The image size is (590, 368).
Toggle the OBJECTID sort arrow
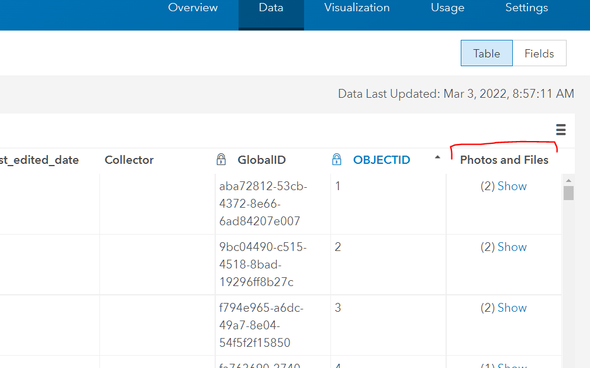[x=437, y=158]
